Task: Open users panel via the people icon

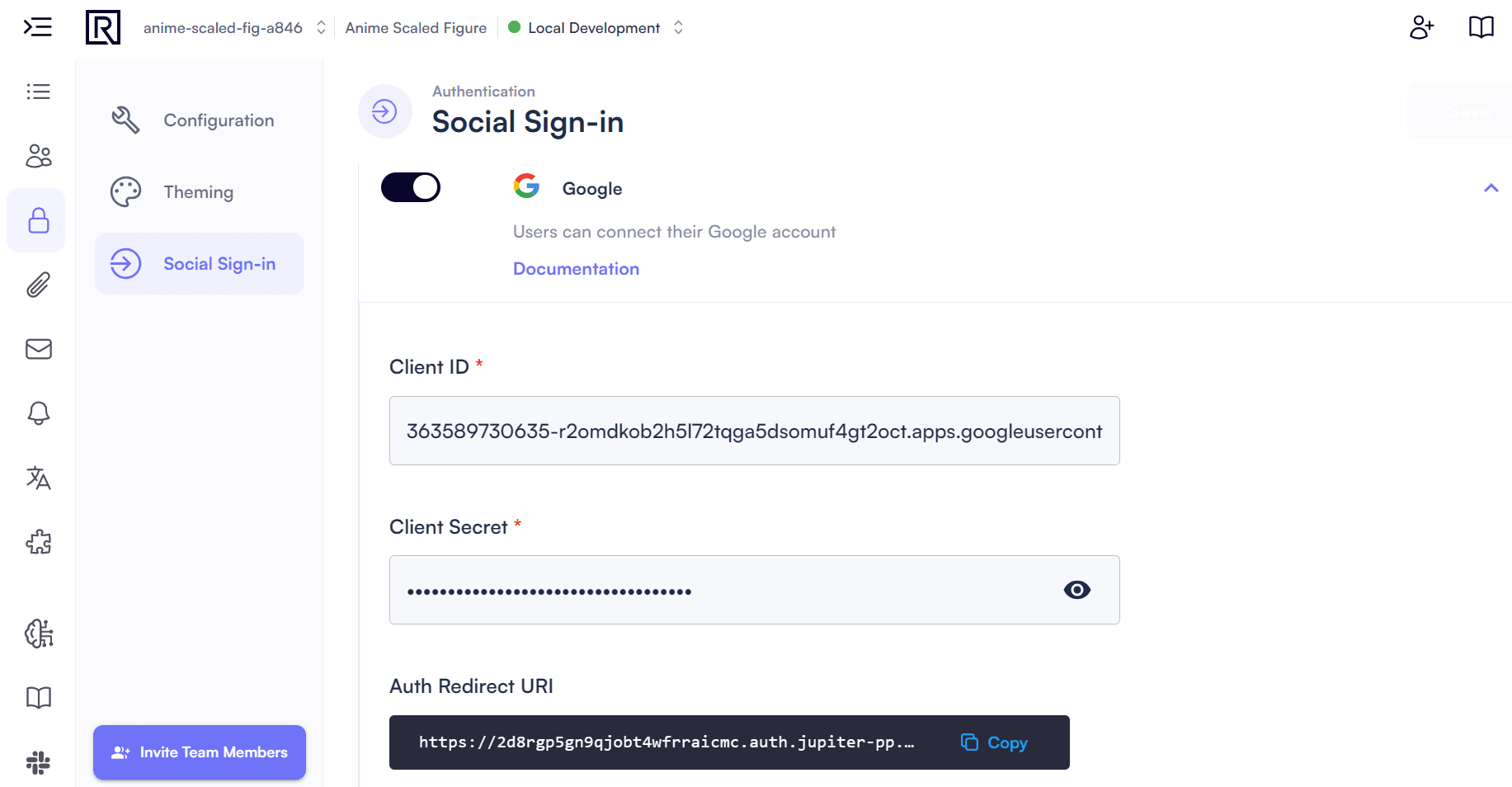Action: pyautogui.click(x=38, y=156)
